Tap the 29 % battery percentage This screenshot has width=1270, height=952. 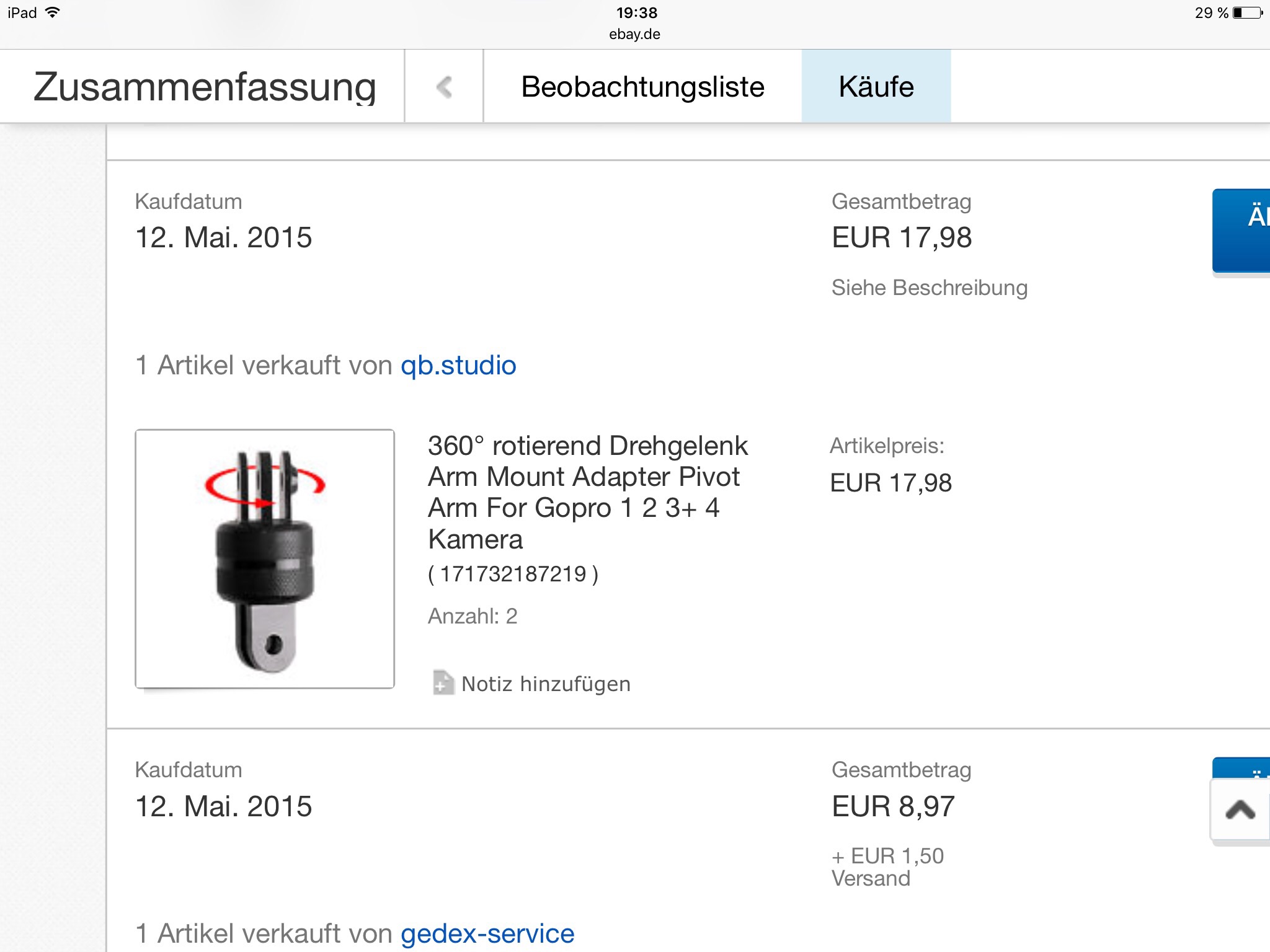(x=1210, y=13)
